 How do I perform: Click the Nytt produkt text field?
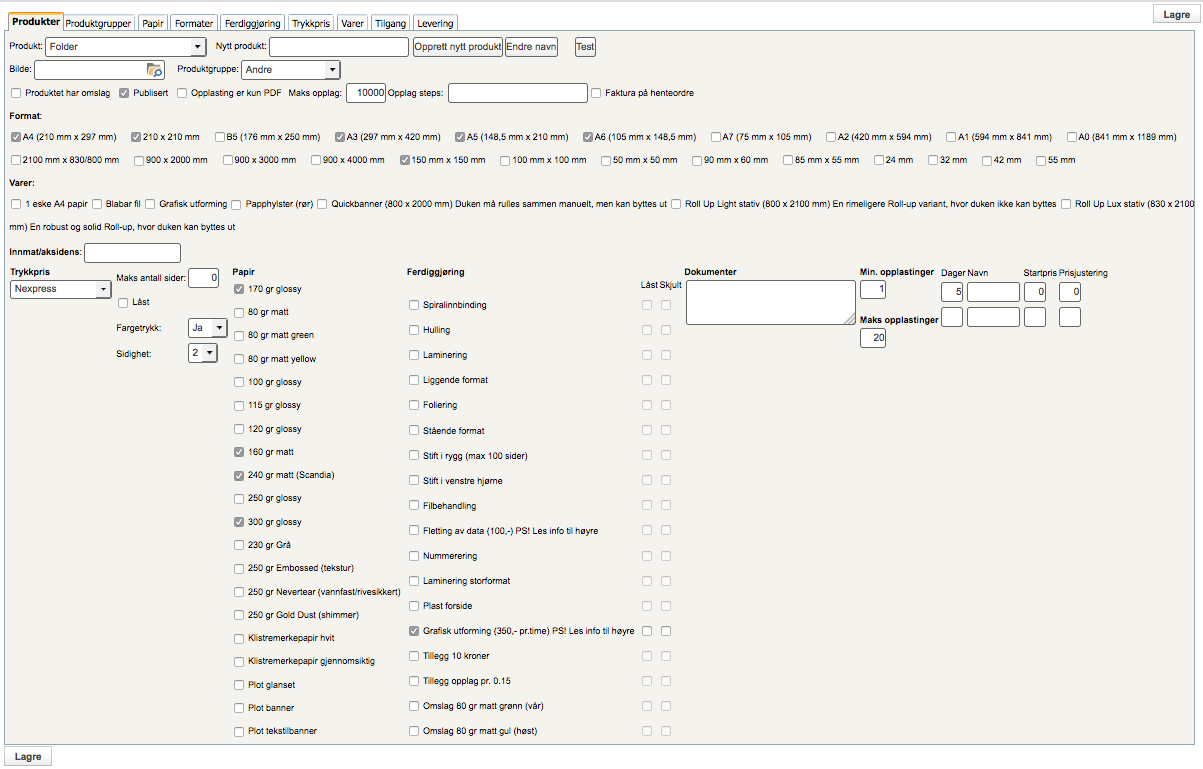coord(340,47)
